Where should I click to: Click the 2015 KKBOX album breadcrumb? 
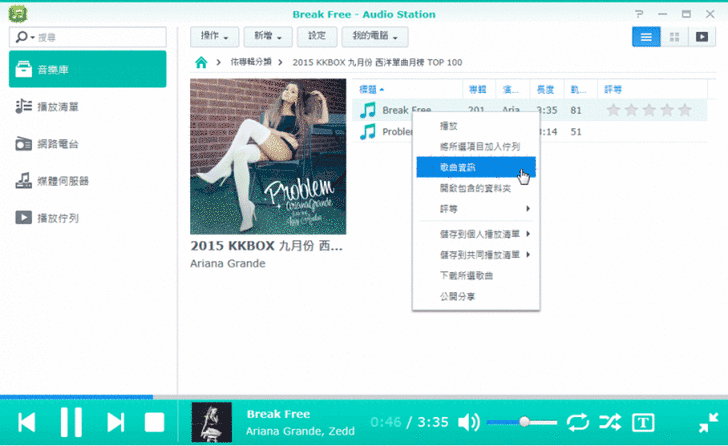tap(377, 62)
